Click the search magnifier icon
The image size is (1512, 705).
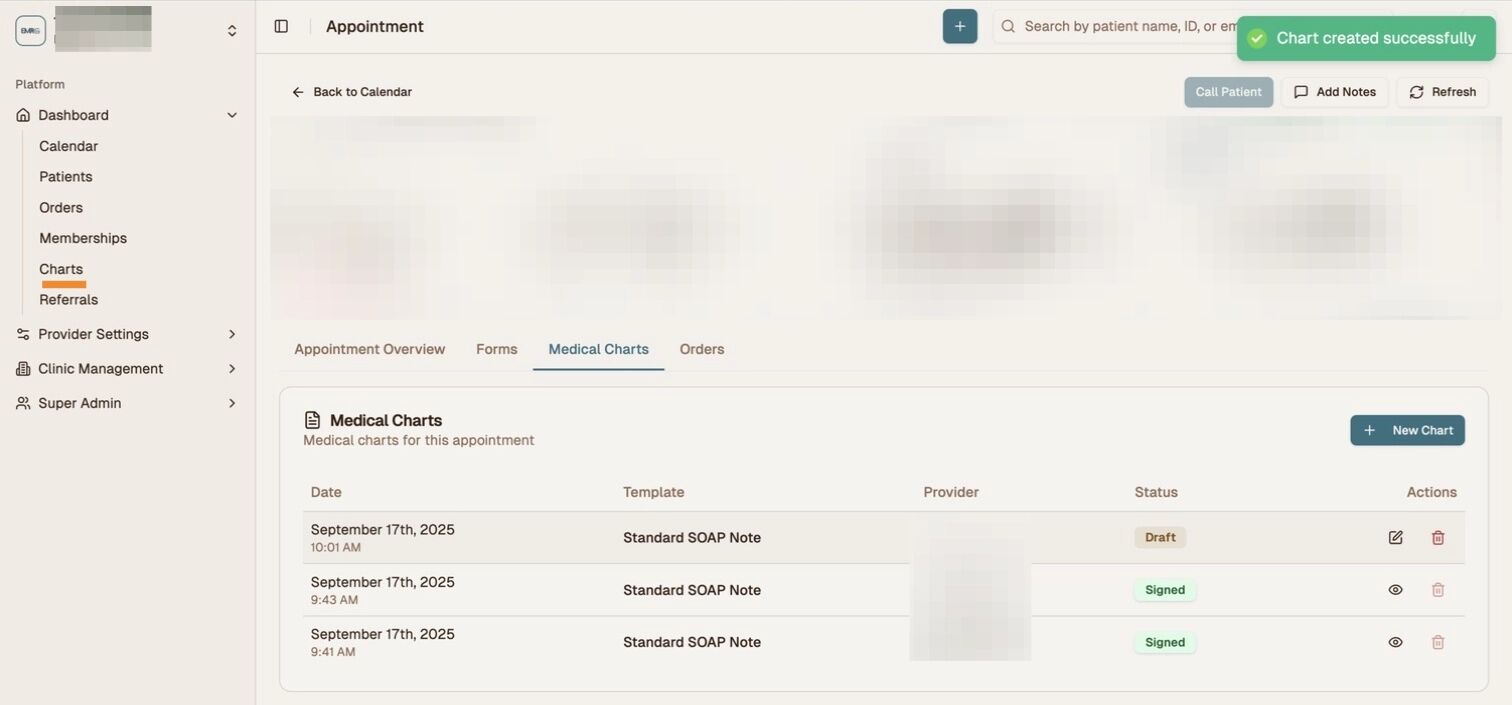pyautogui.click(x=1008, y=26)
